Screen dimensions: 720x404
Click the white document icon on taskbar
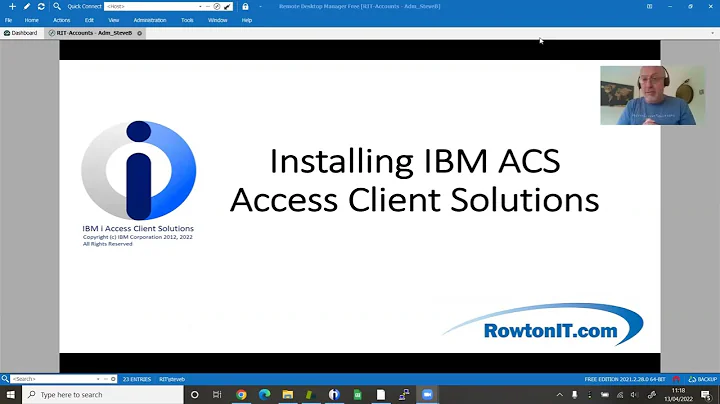click(381, 395)
